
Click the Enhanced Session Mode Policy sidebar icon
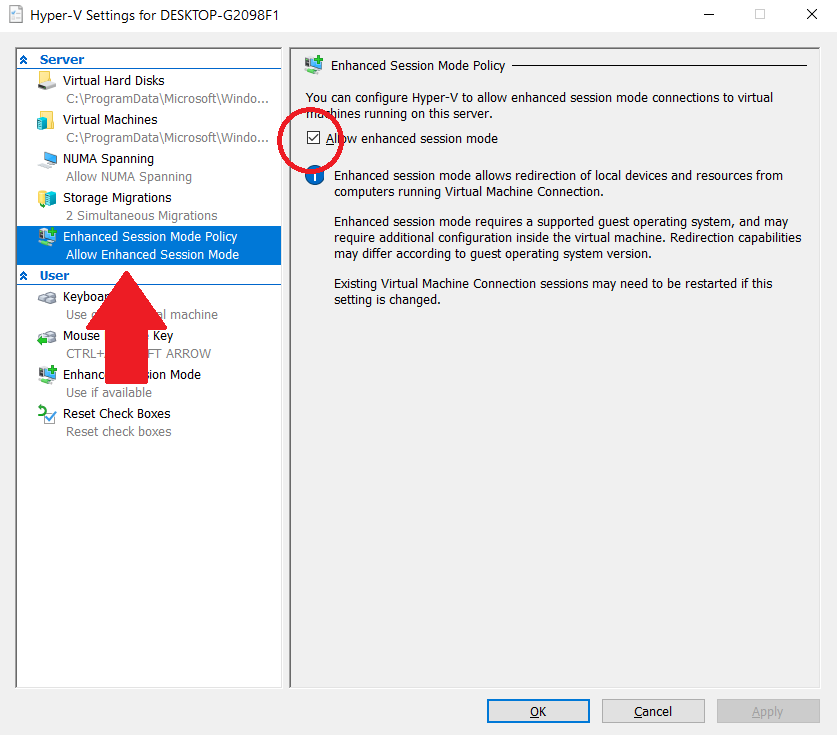pos(47,237)
